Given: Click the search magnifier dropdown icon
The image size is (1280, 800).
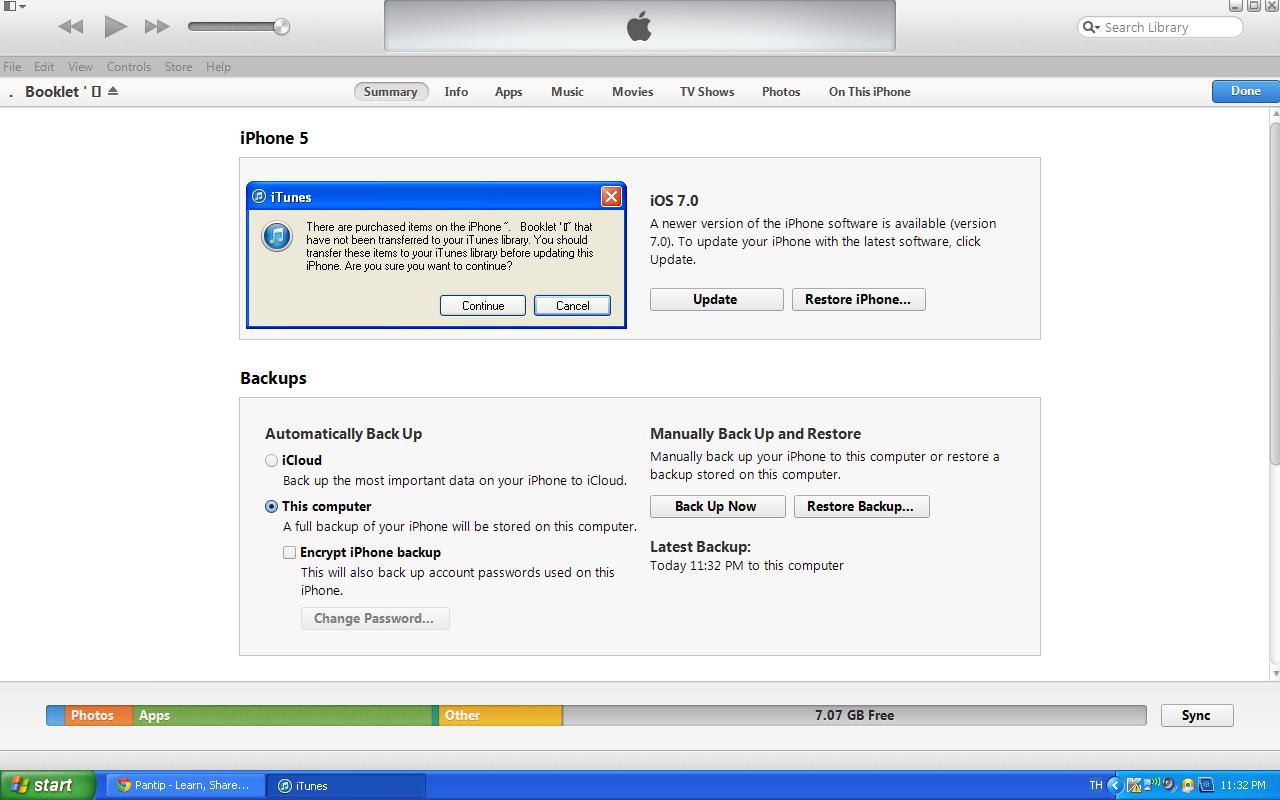Looking at the screenshot, I should [x=1091, y=27].
